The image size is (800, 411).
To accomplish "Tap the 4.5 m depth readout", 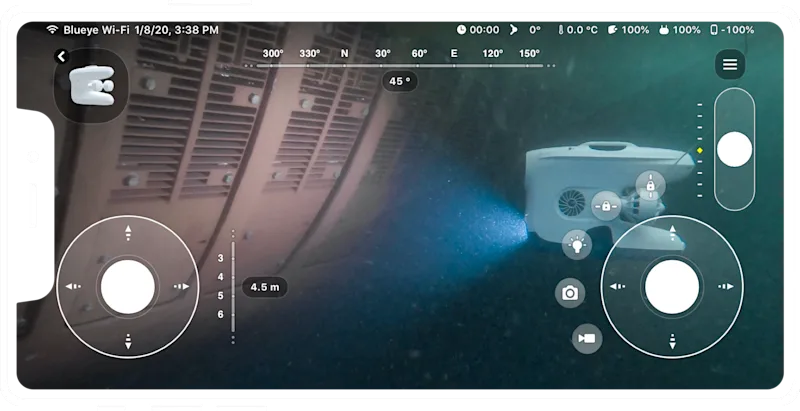I will click(265, 287).
